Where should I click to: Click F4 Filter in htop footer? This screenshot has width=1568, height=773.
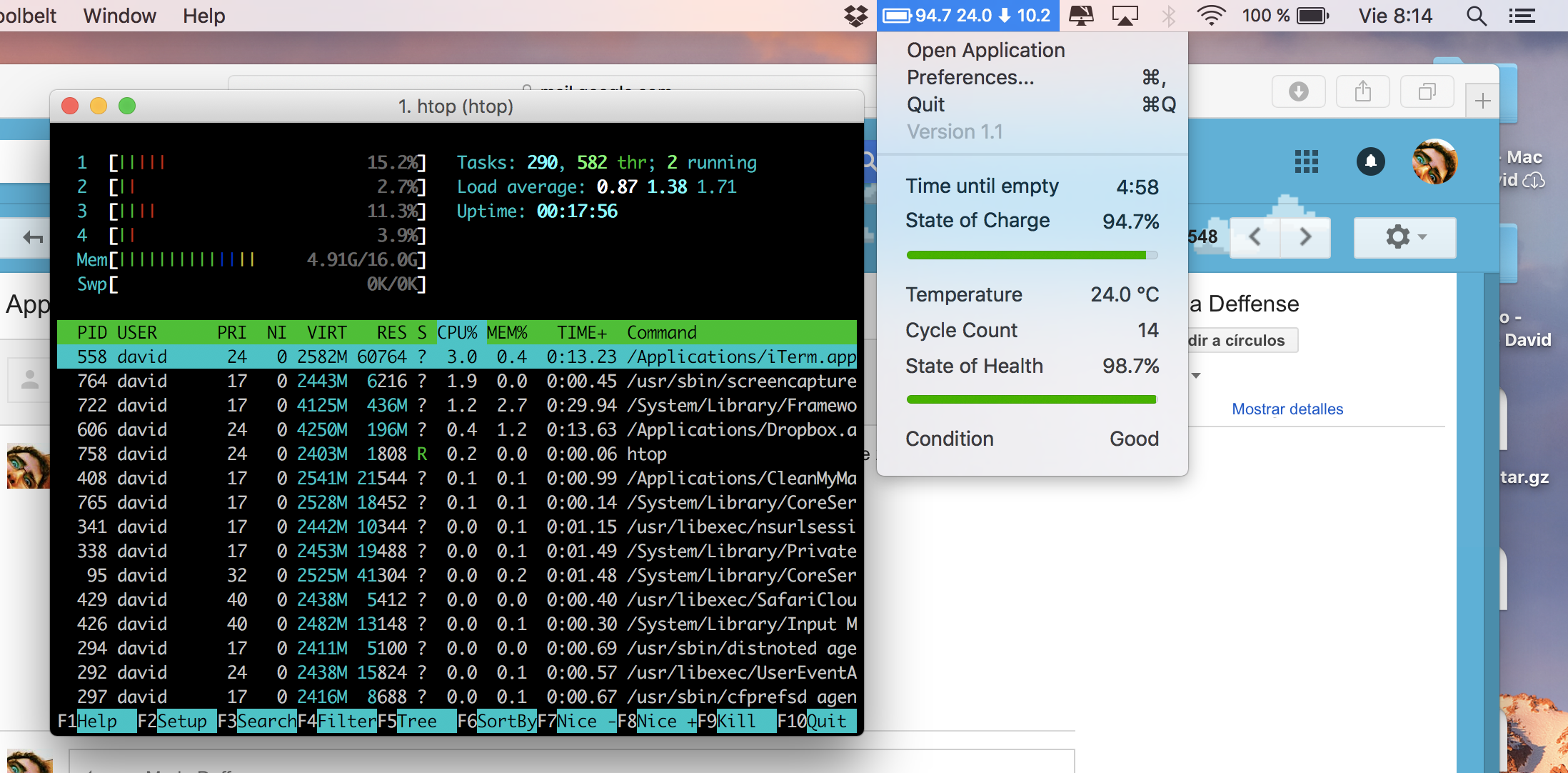(x=336, y=721)
